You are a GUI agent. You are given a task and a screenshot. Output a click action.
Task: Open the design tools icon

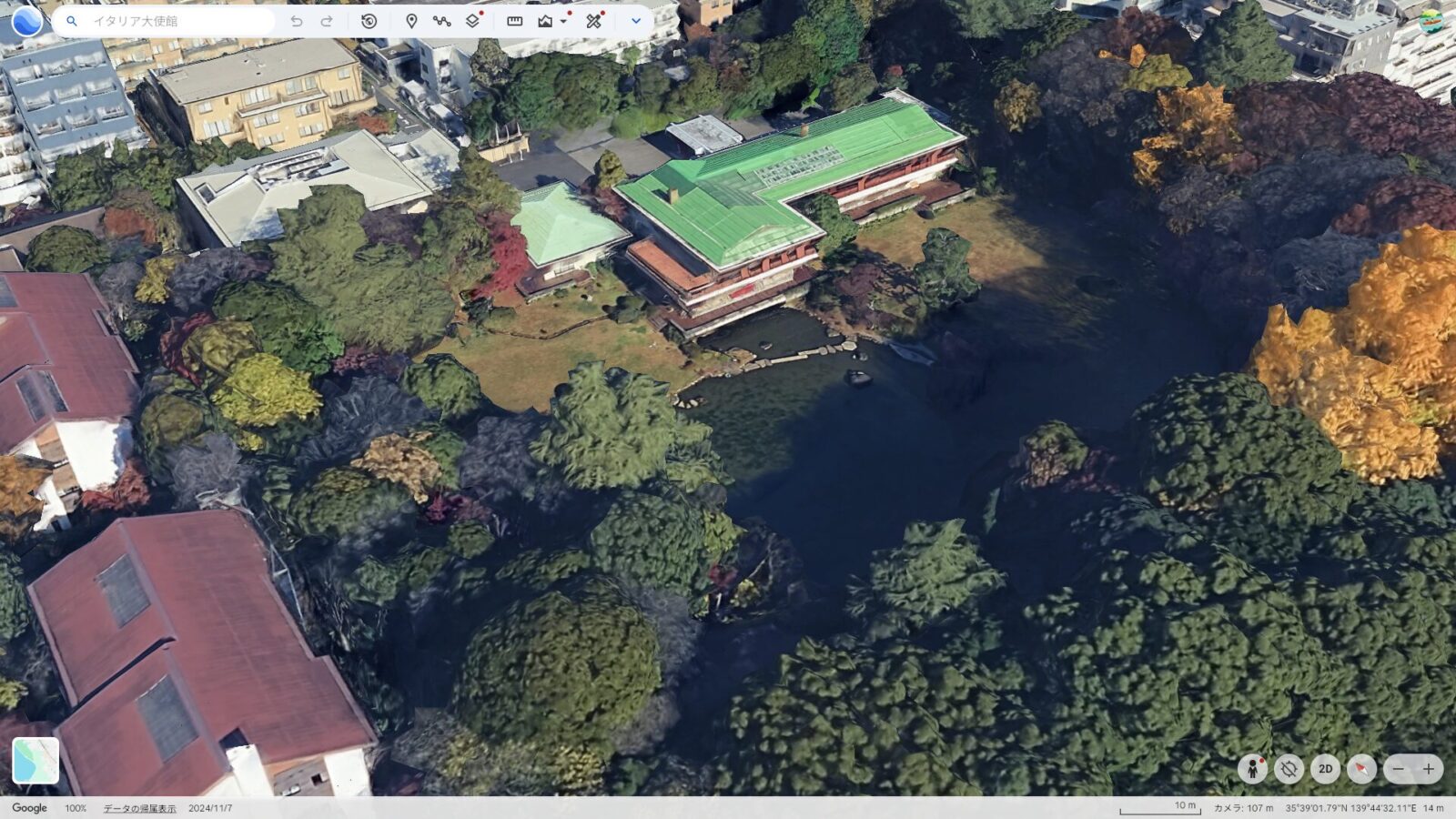click(594, 21)
